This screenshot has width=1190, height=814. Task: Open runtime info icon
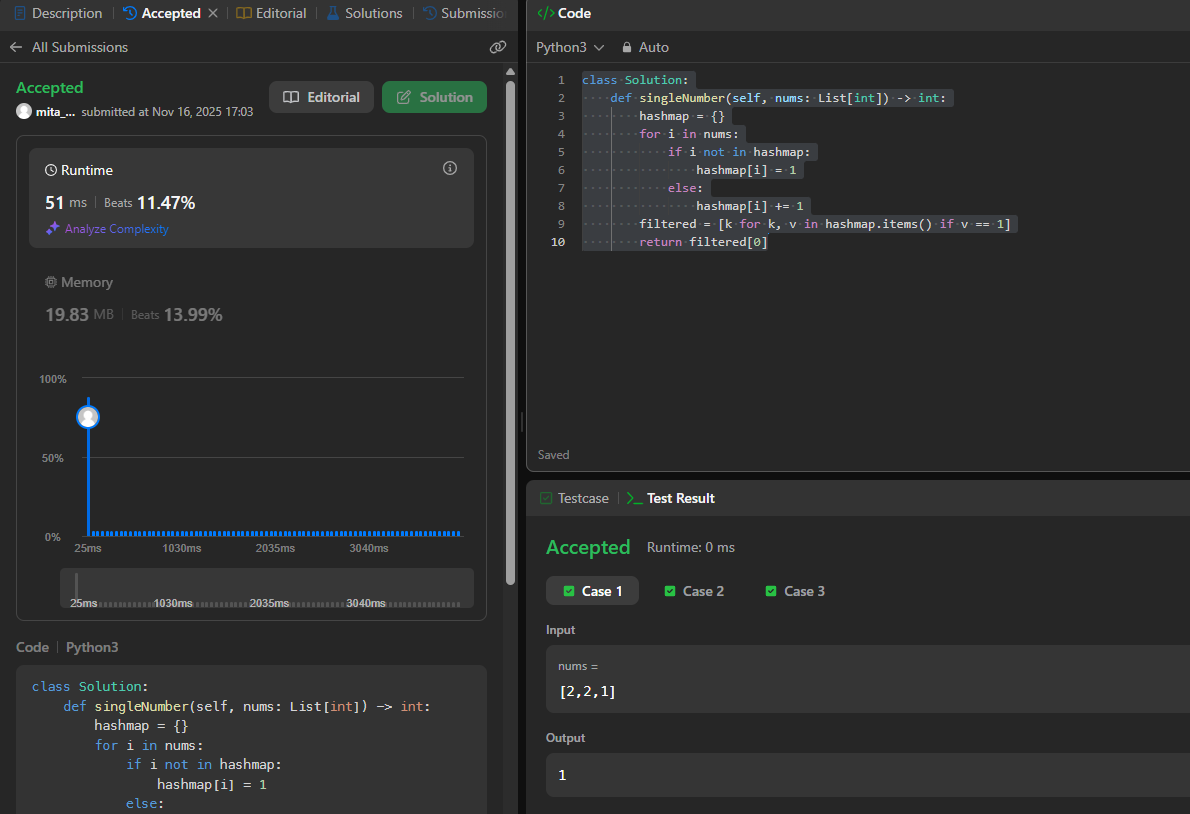tap(450, 168)
